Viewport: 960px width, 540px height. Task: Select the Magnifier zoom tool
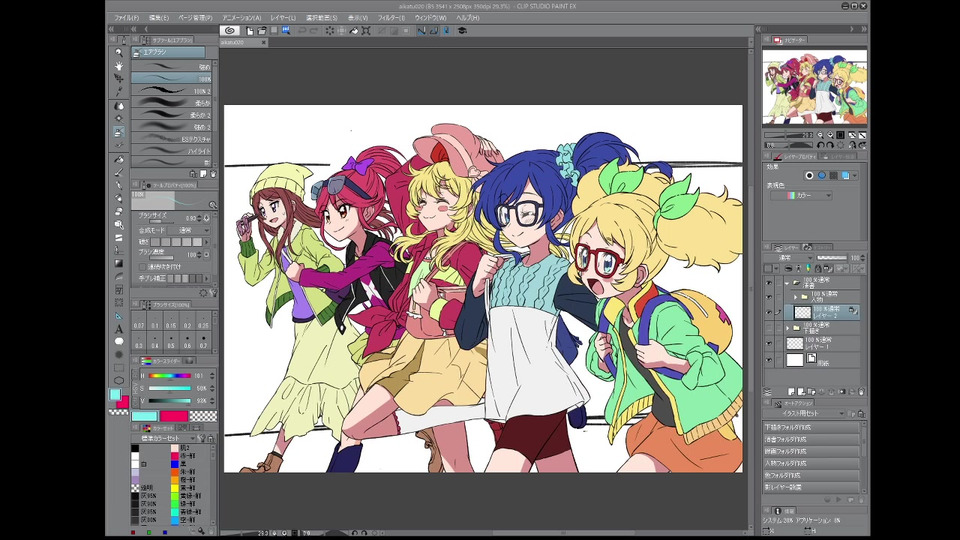click(119, 53)
